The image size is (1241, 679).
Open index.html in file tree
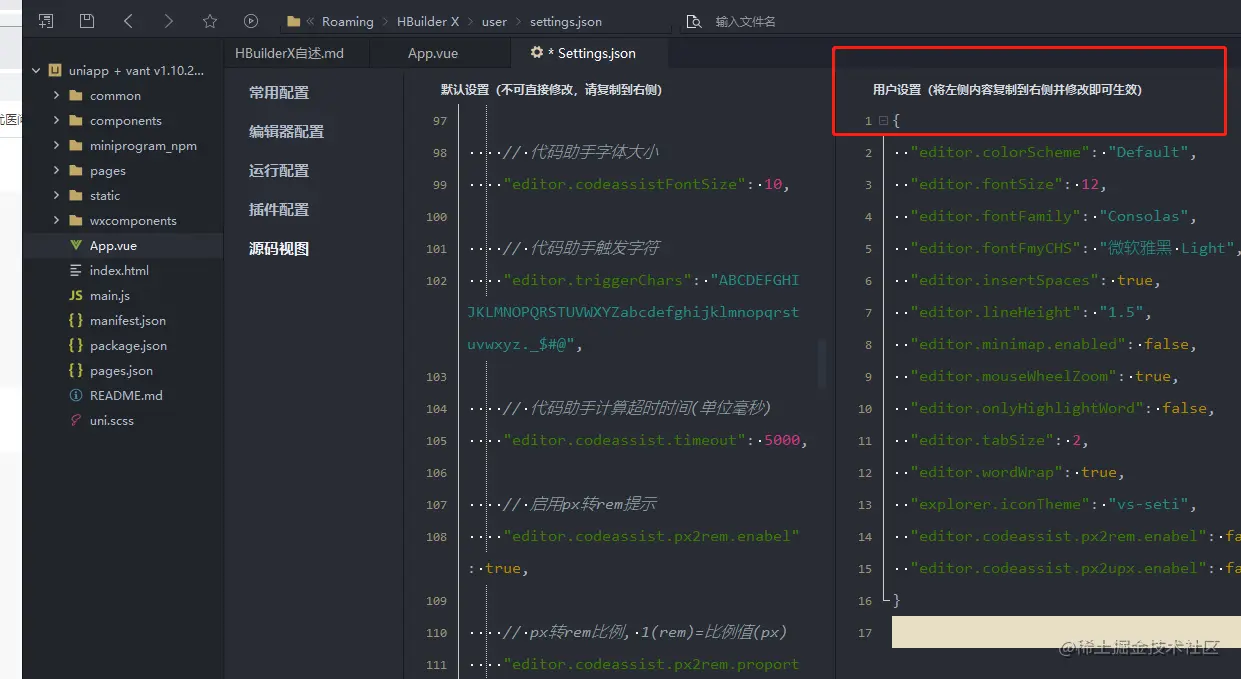(x=119, y=271)
